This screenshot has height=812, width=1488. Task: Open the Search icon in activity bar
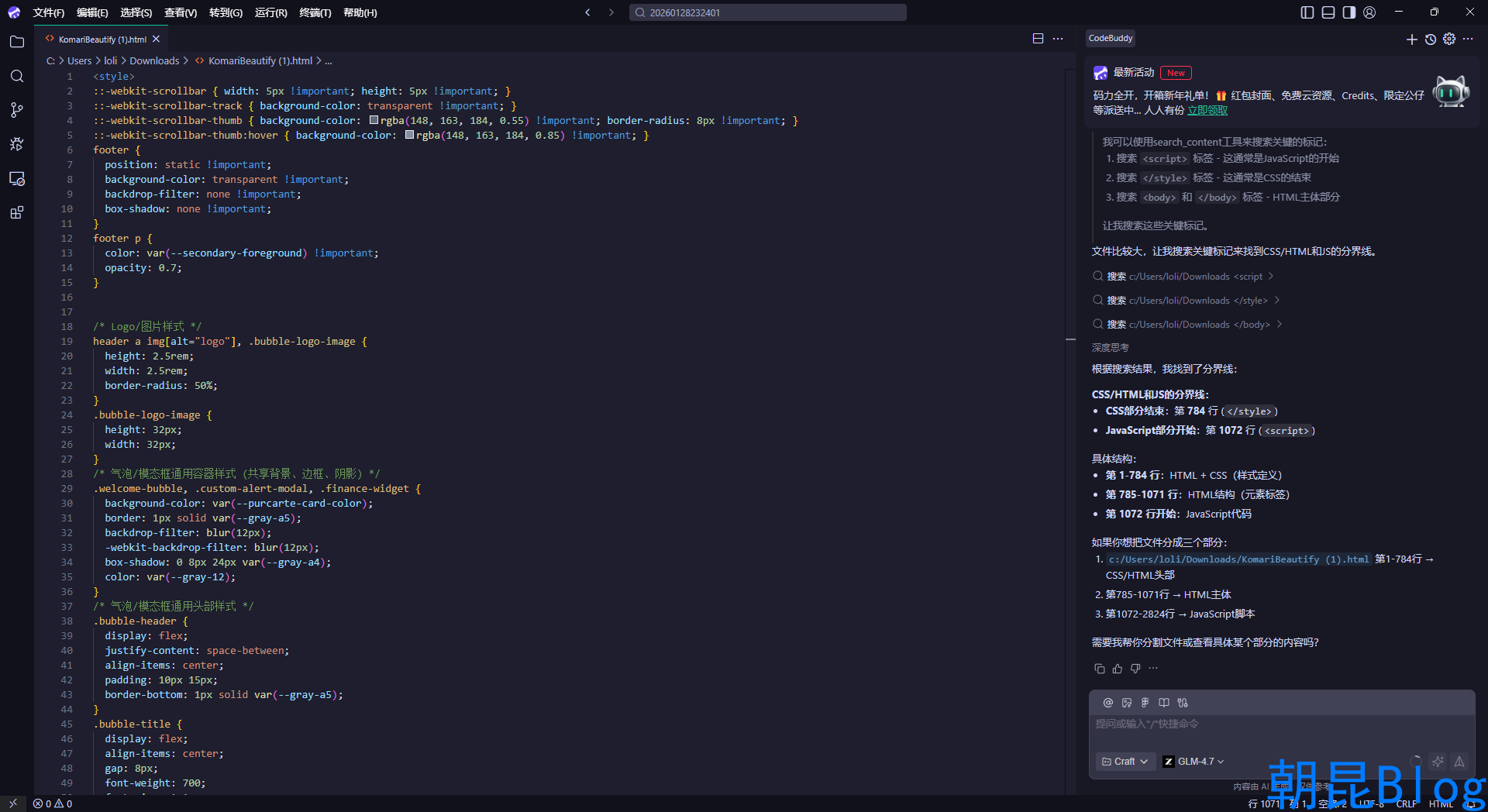click(16, 76)
